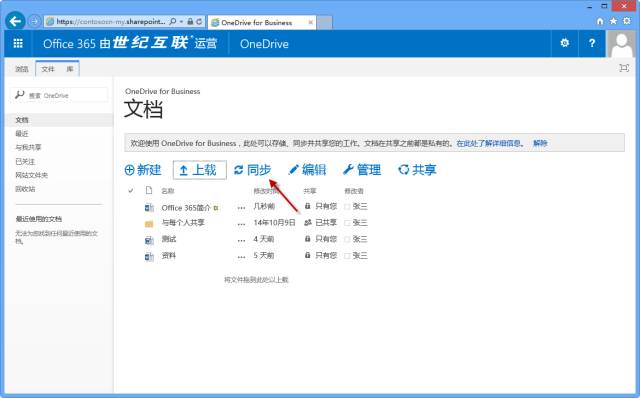Image resolution: width=640 pixels, height=398 pixels.
Task: Click the Word icon for Office 365简介
Action: pos(149,208)
